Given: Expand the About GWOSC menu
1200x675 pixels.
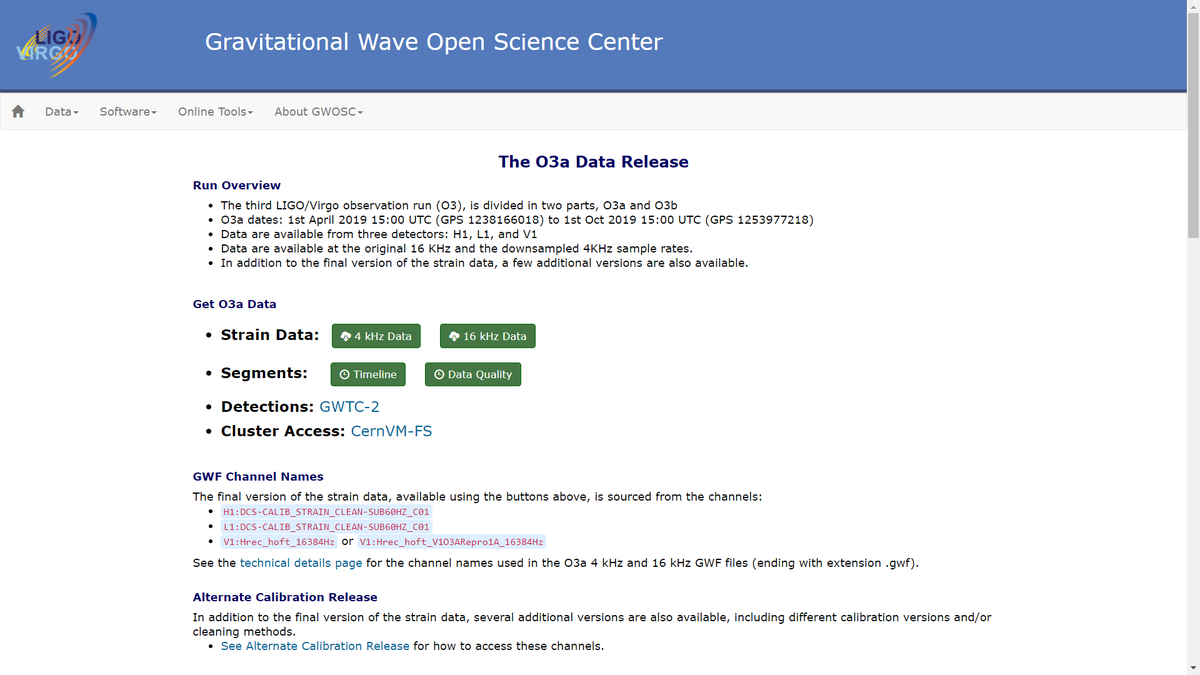Looking at the screenshot, I should point(318,111).
